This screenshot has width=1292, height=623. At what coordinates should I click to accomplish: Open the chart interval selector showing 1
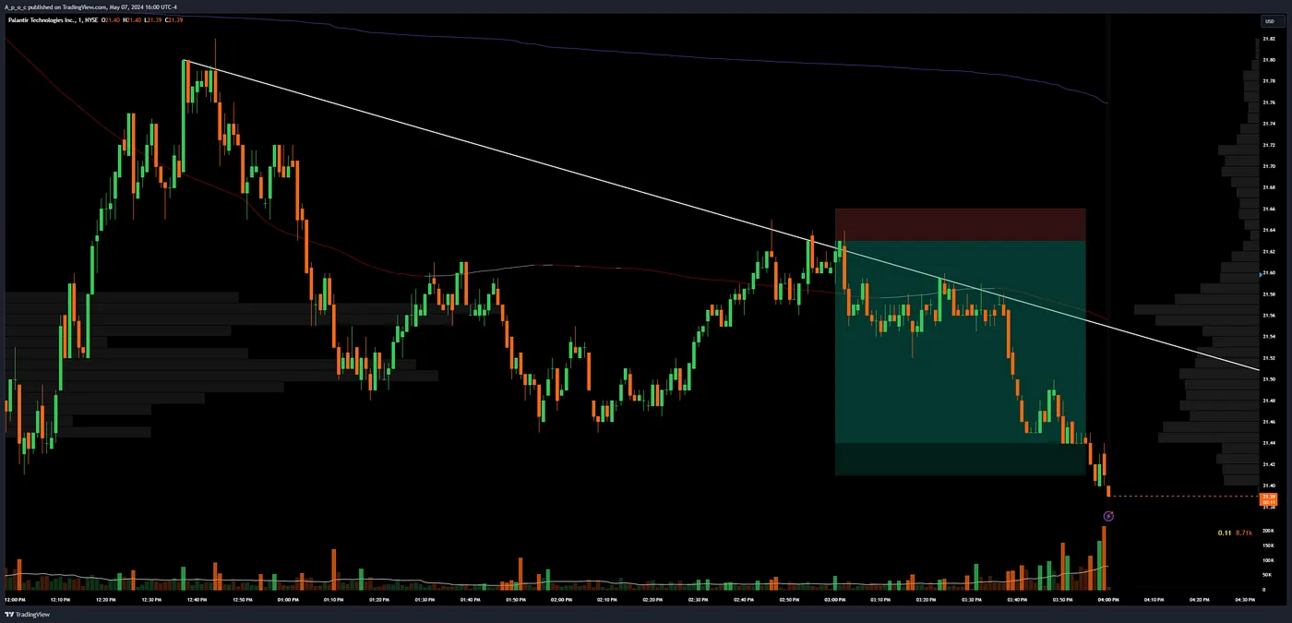[80, 19]
